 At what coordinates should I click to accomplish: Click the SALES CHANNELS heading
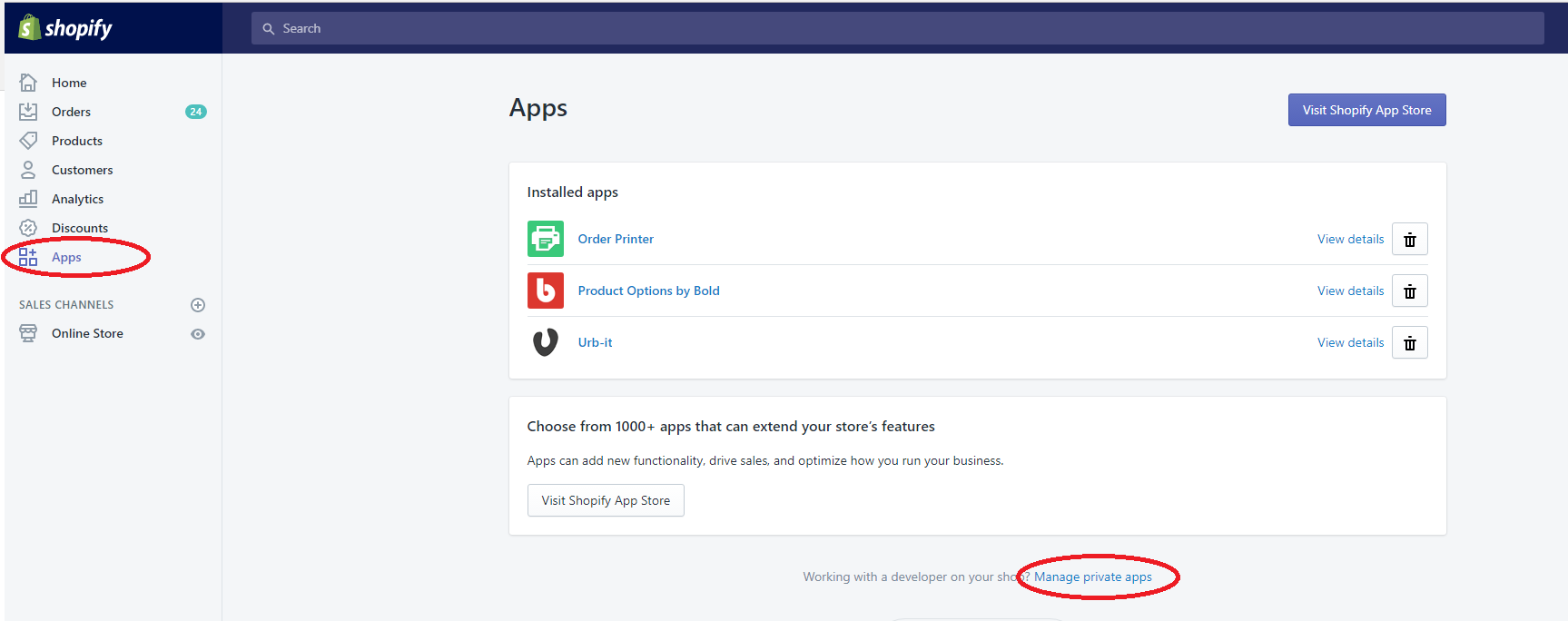click(66, 305)
